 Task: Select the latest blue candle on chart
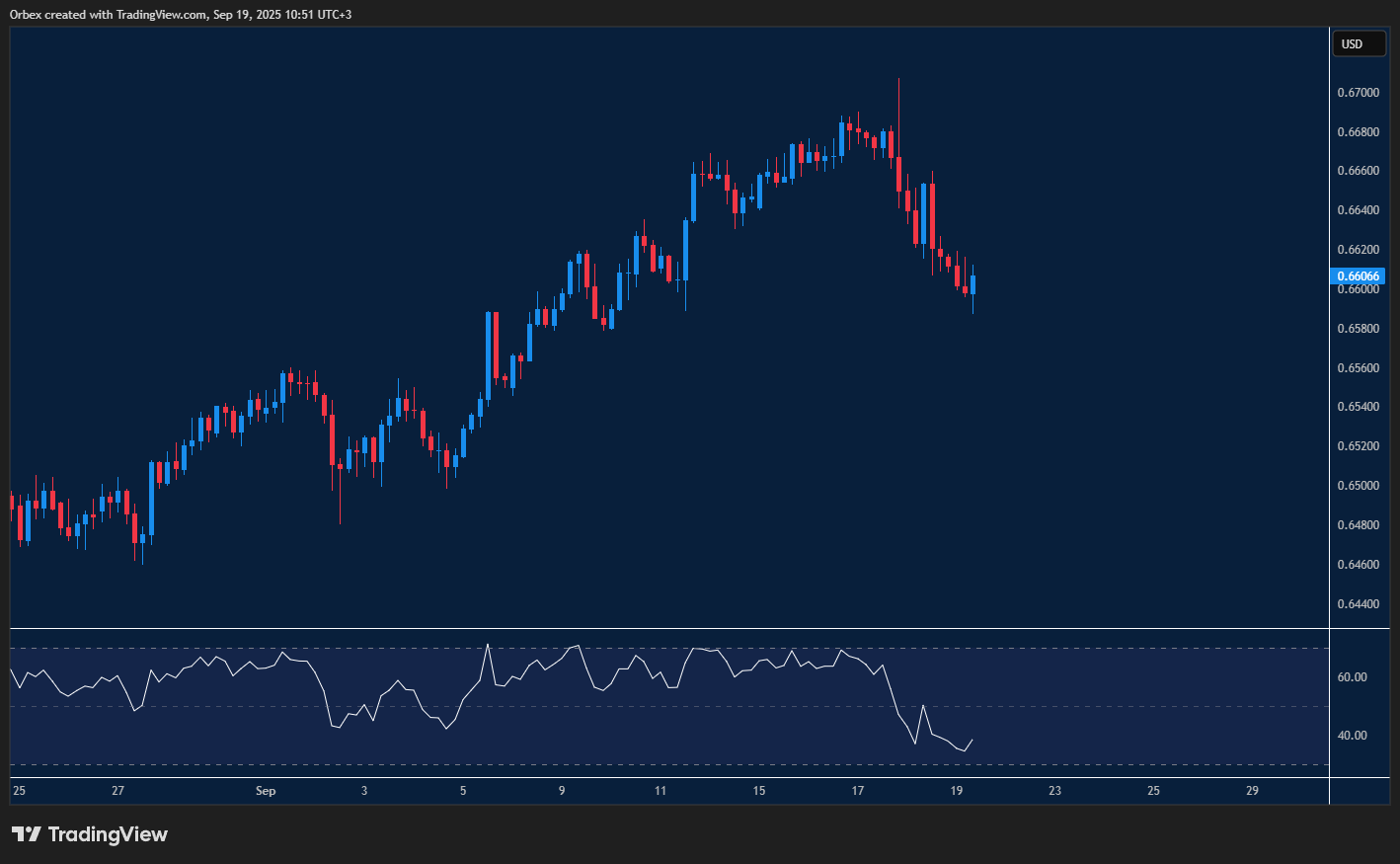click(973, 284)
